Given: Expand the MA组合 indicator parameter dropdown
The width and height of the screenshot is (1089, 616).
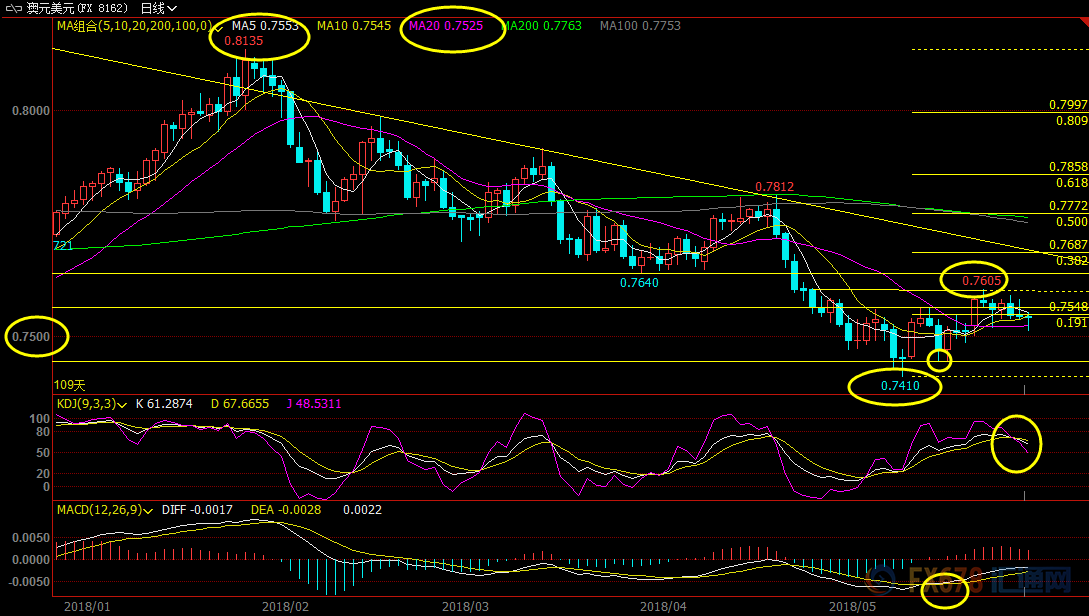Looking at the screenshot, I should pos(219,26).
